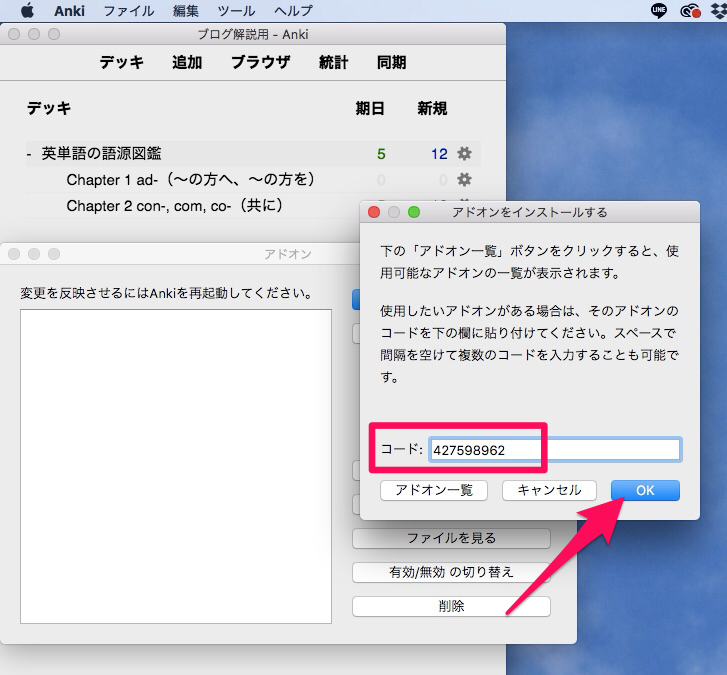Image resolution: width=727 pixels, height=675 pixels.
Task: Click the empty add-on list box
Action: point(176,466)
